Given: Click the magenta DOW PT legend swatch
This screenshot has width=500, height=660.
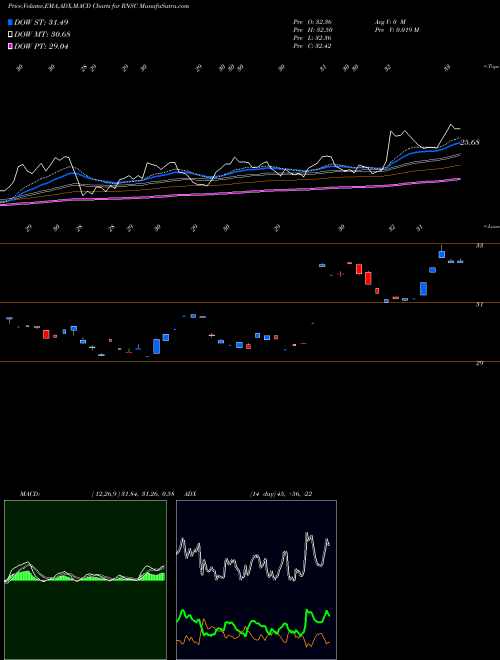Looking at the screenshot, I should [x=11, y=46].
